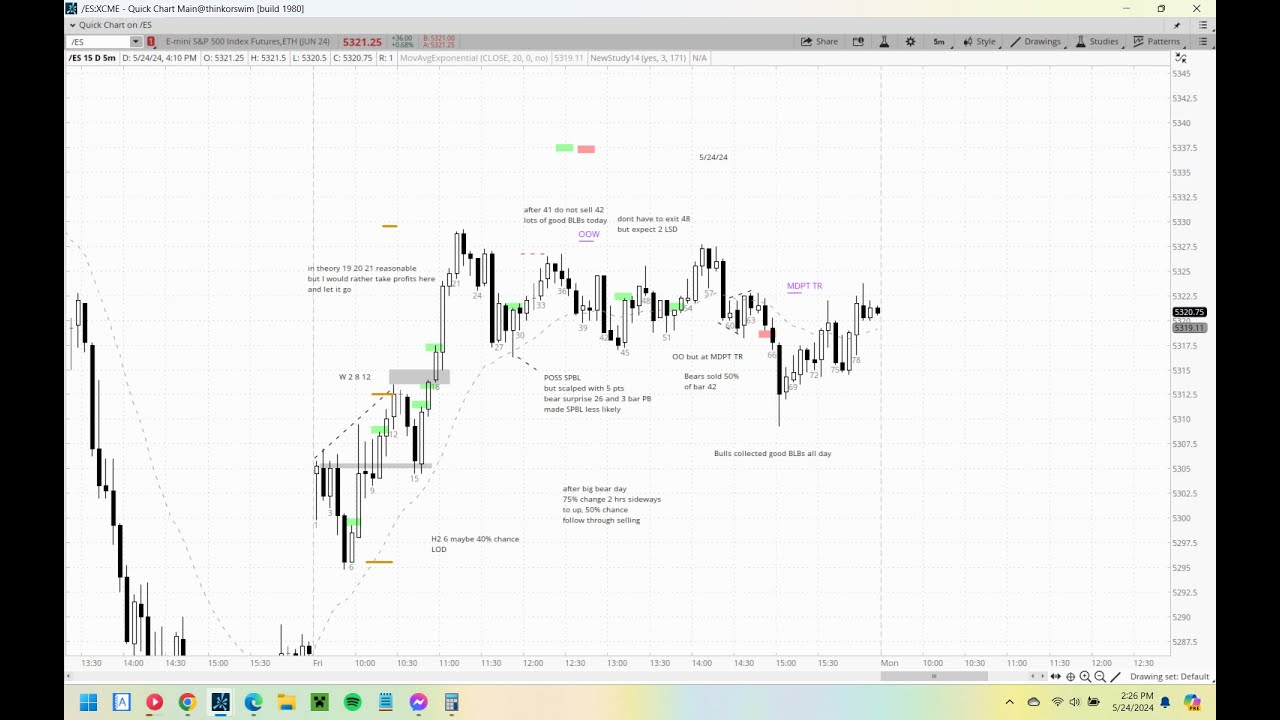This screenshot has height=720, width=1280.
Task: Open the symbol selector dropdown arrow
Action: click(136, 42)
